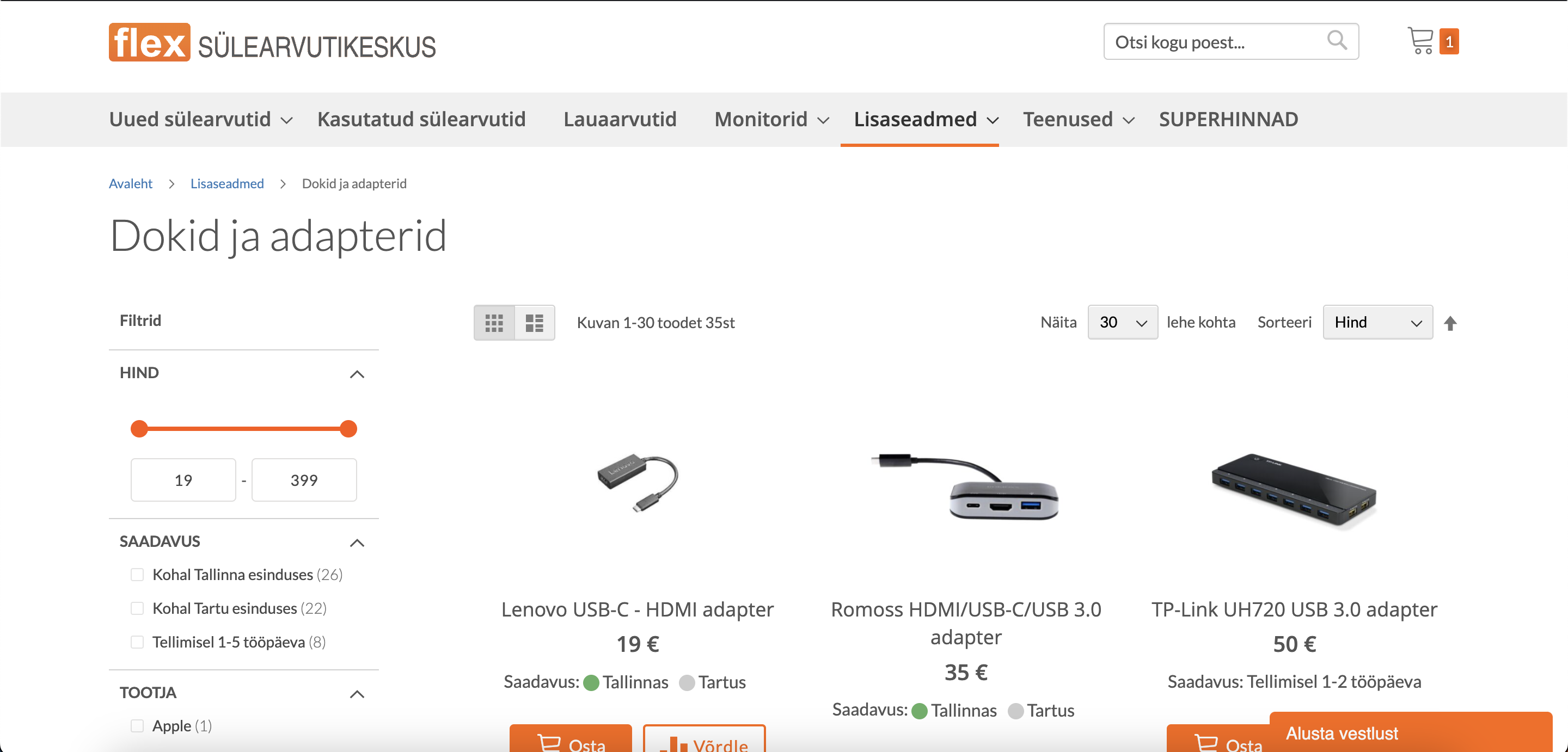The height and width of the screenshot is (752, 1568).
Task: Open the SUPERHINNAD menu item
Action: click(x=1228, y=119)
